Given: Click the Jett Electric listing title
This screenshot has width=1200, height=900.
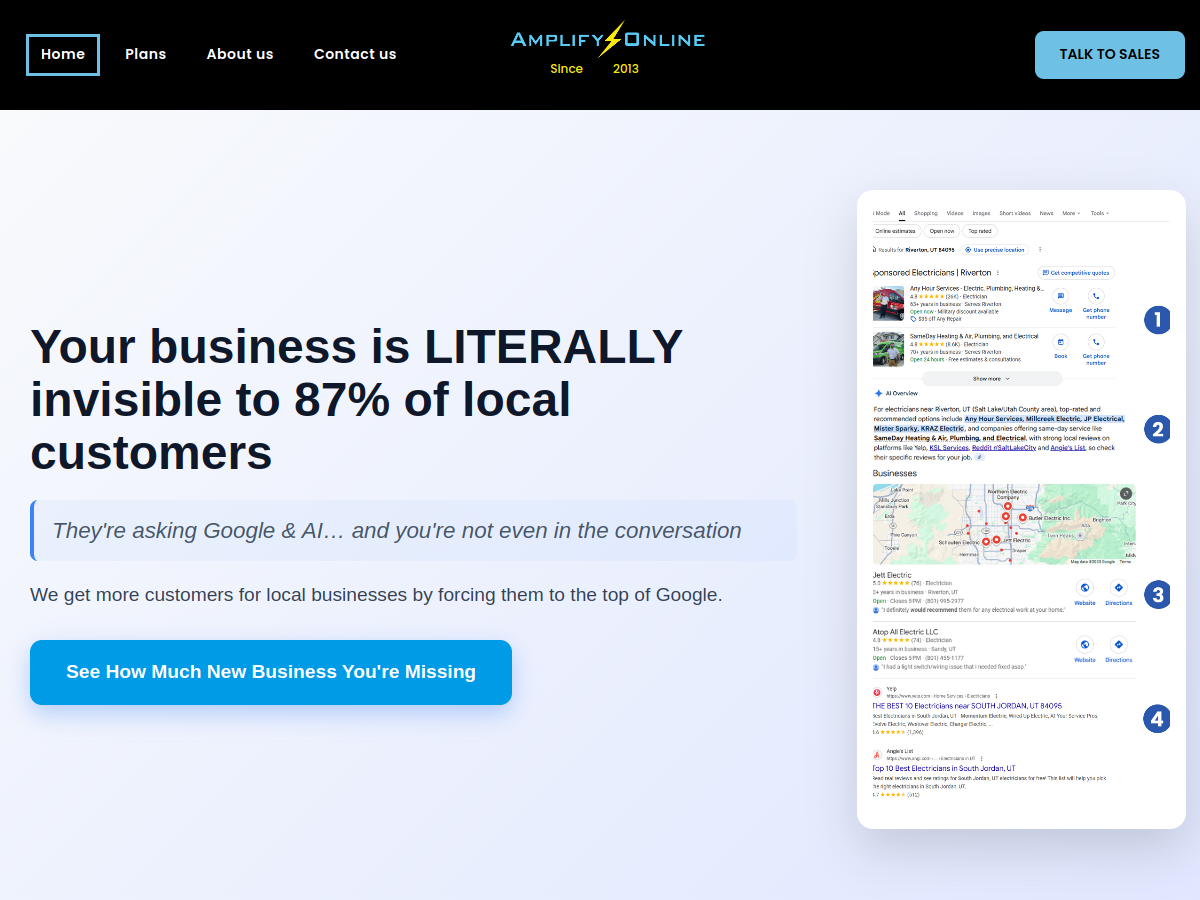Looking at the screenshot, I should pyautogui.click(x=892, y=575).
